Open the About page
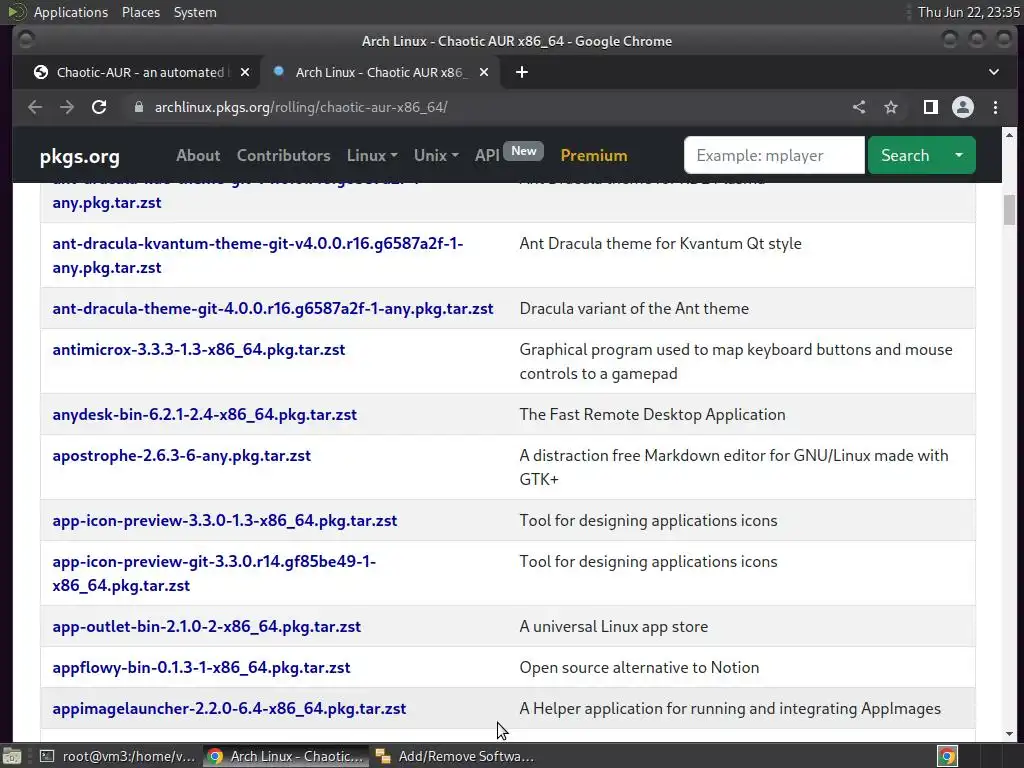The height and width of the screenshot is (768, 1024). (x=198, y=155)
